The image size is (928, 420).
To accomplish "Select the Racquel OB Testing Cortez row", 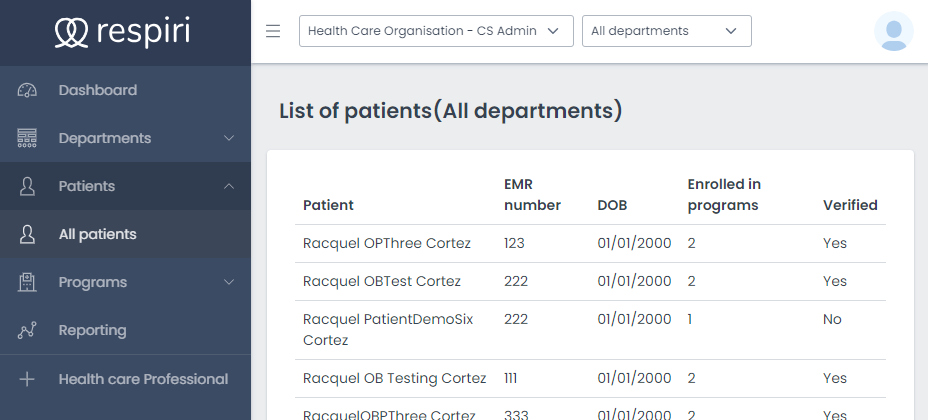I will point(394,378).
